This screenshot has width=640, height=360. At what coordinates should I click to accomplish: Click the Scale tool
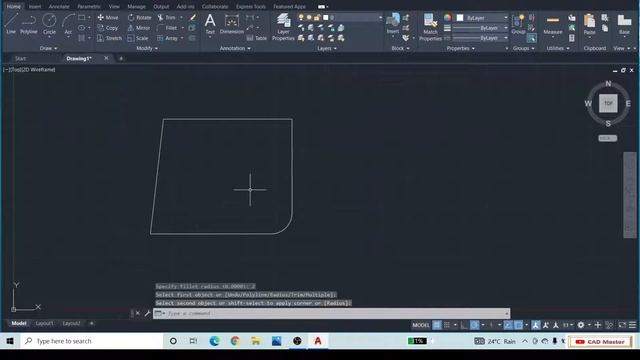(x=138, y=38)
